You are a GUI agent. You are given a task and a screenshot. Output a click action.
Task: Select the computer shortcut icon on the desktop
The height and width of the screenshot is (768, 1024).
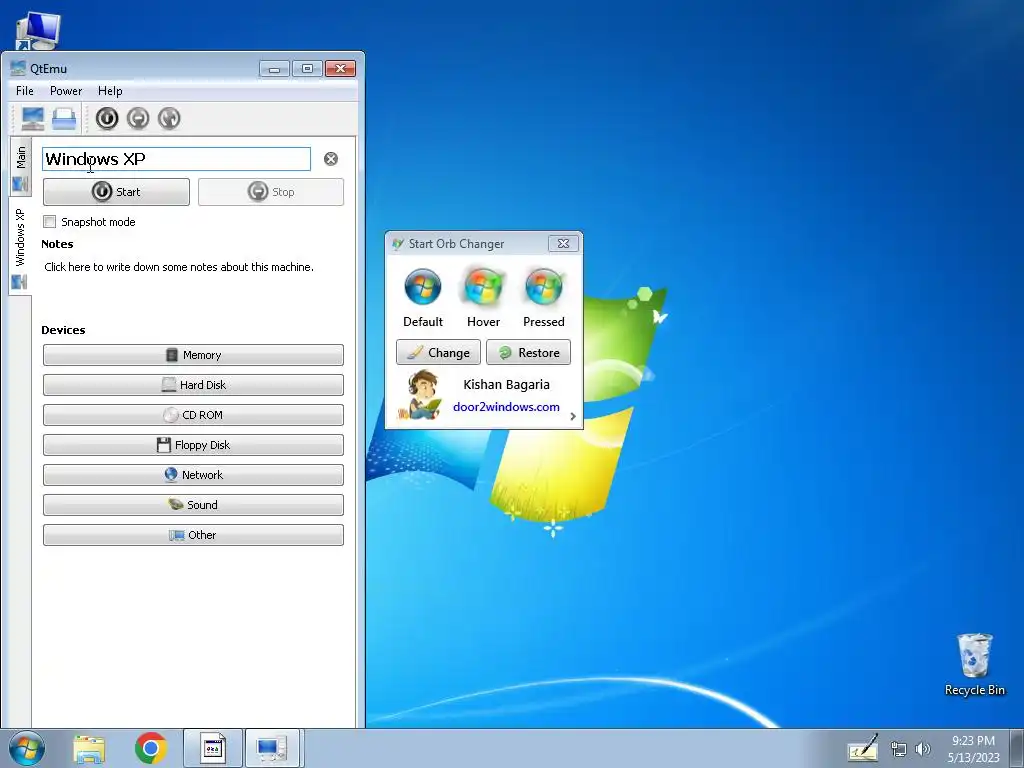(x=37, y=30)
